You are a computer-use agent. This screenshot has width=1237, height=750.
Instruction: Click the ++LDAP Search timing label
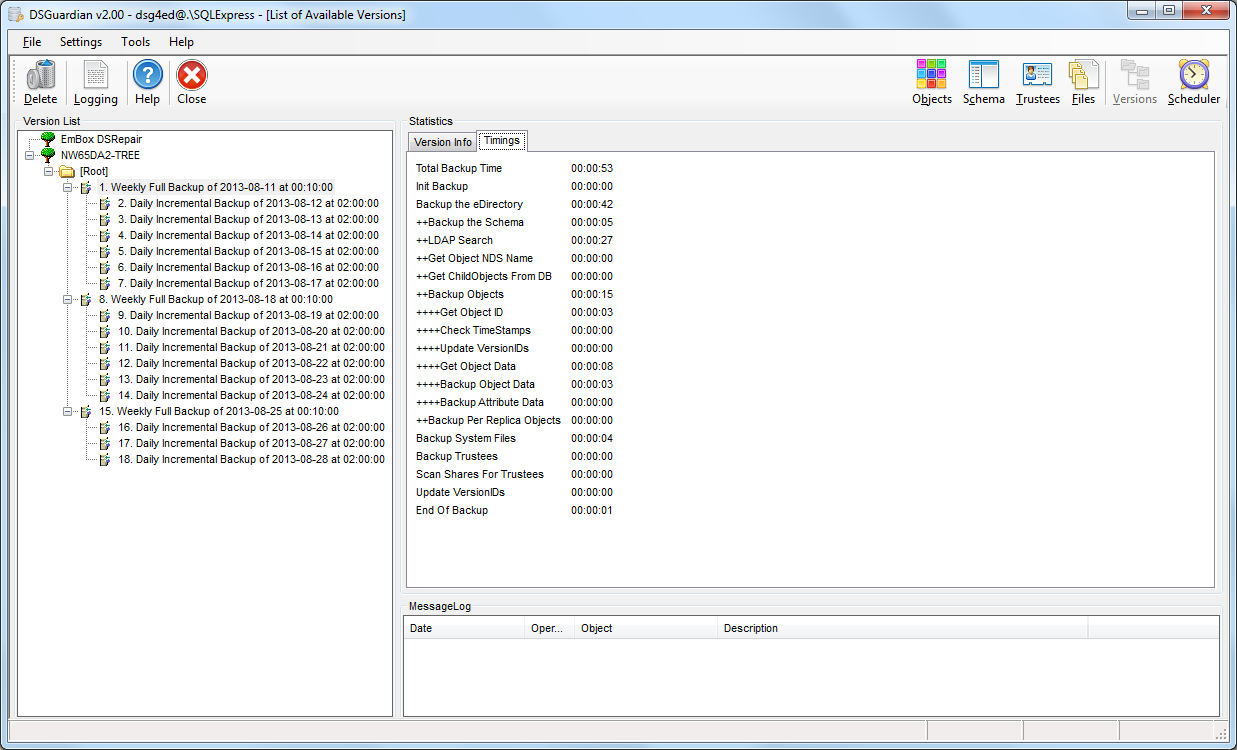(454, 240)
